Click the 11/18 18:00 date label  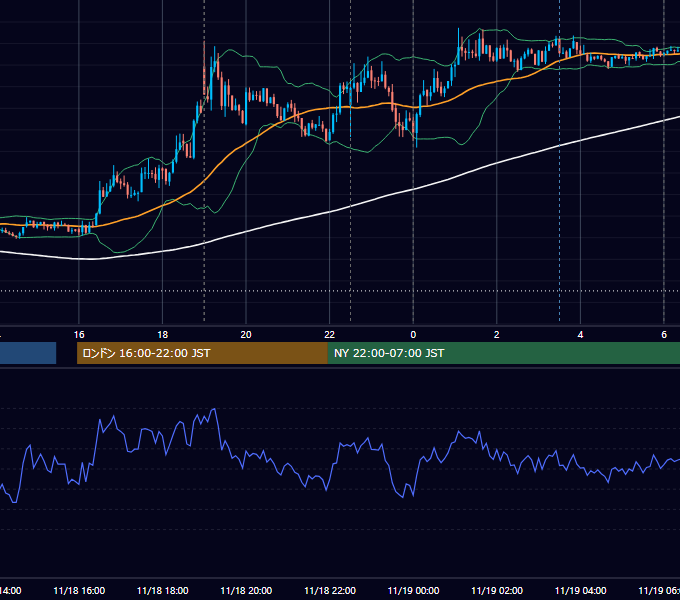pyautogui.click(x=163, y=591)
